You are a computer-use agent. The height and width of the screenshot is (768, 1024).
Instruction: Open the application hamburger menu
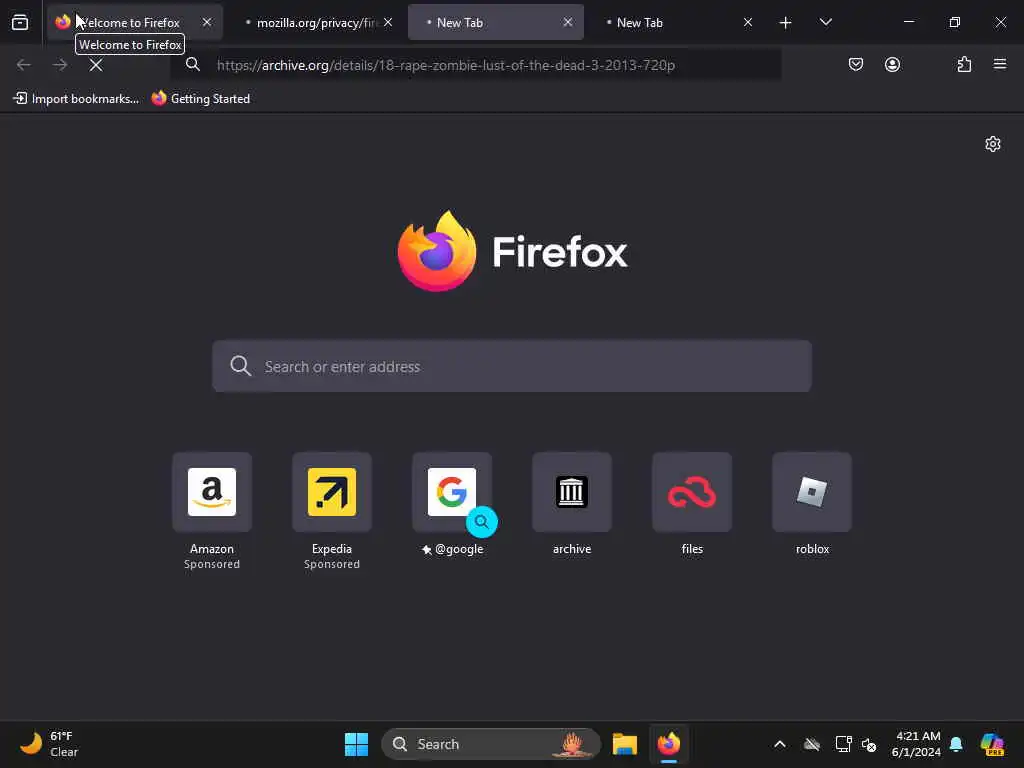1000,65
